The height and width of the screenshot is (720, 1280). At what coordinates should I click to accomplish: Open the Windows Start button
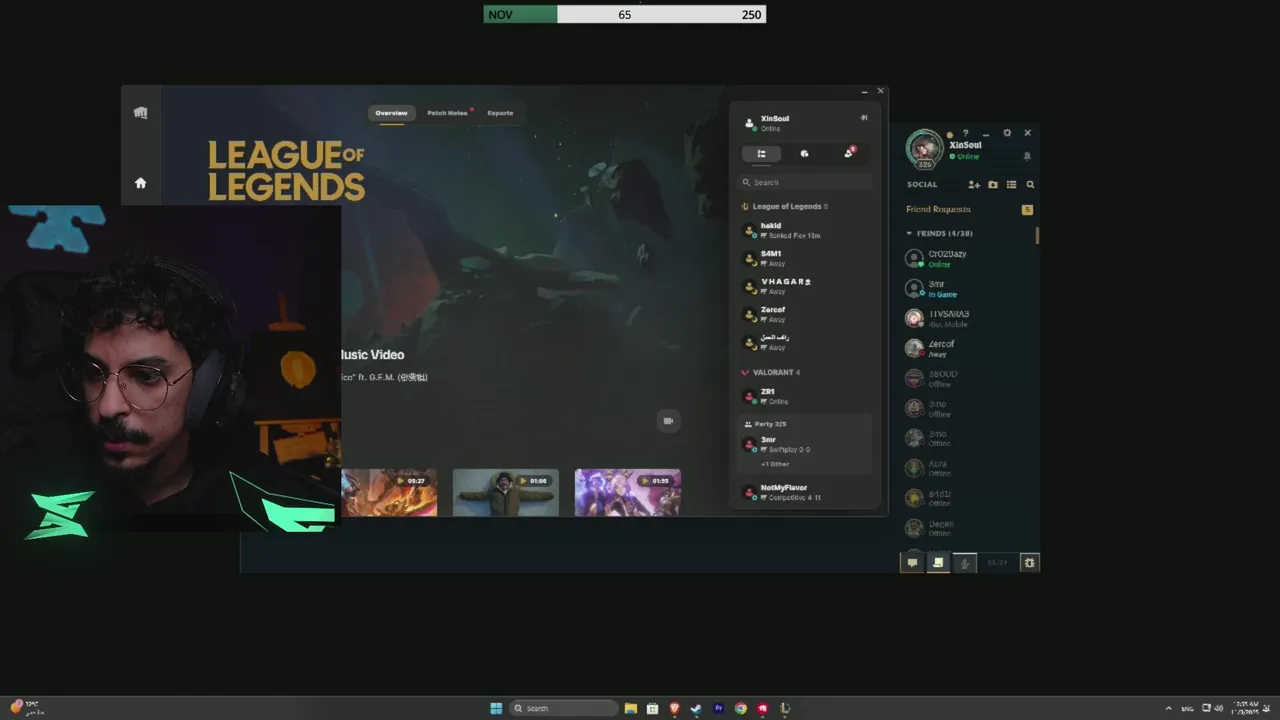pos(496,708)
